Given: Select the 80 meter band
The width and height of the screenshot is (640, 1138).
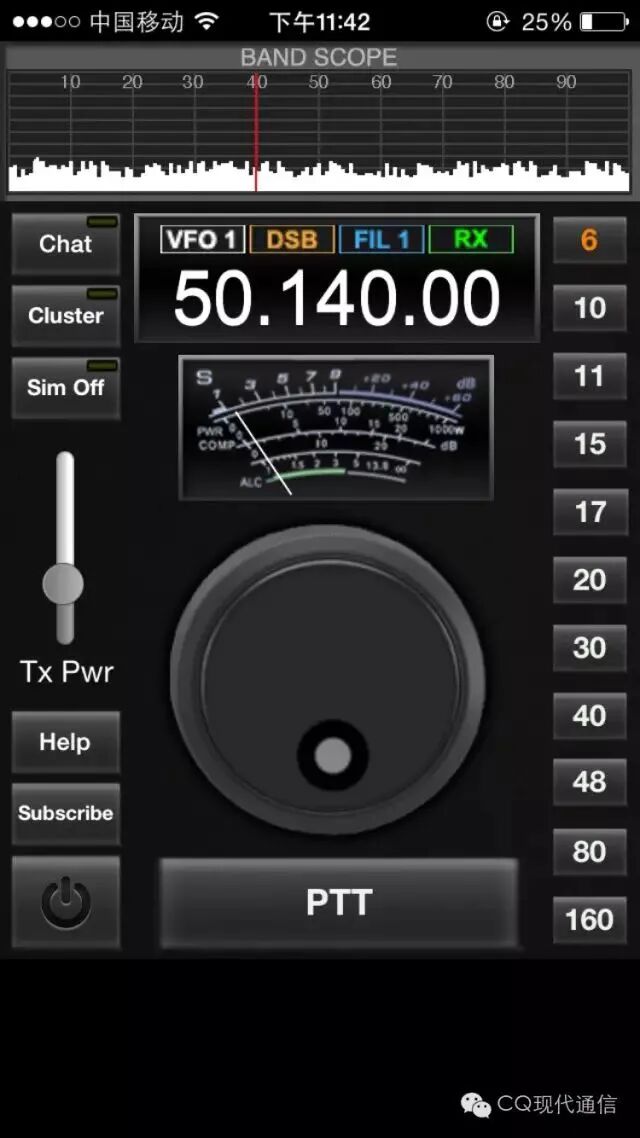Looking at the screenshot, I should pos(589,851).
